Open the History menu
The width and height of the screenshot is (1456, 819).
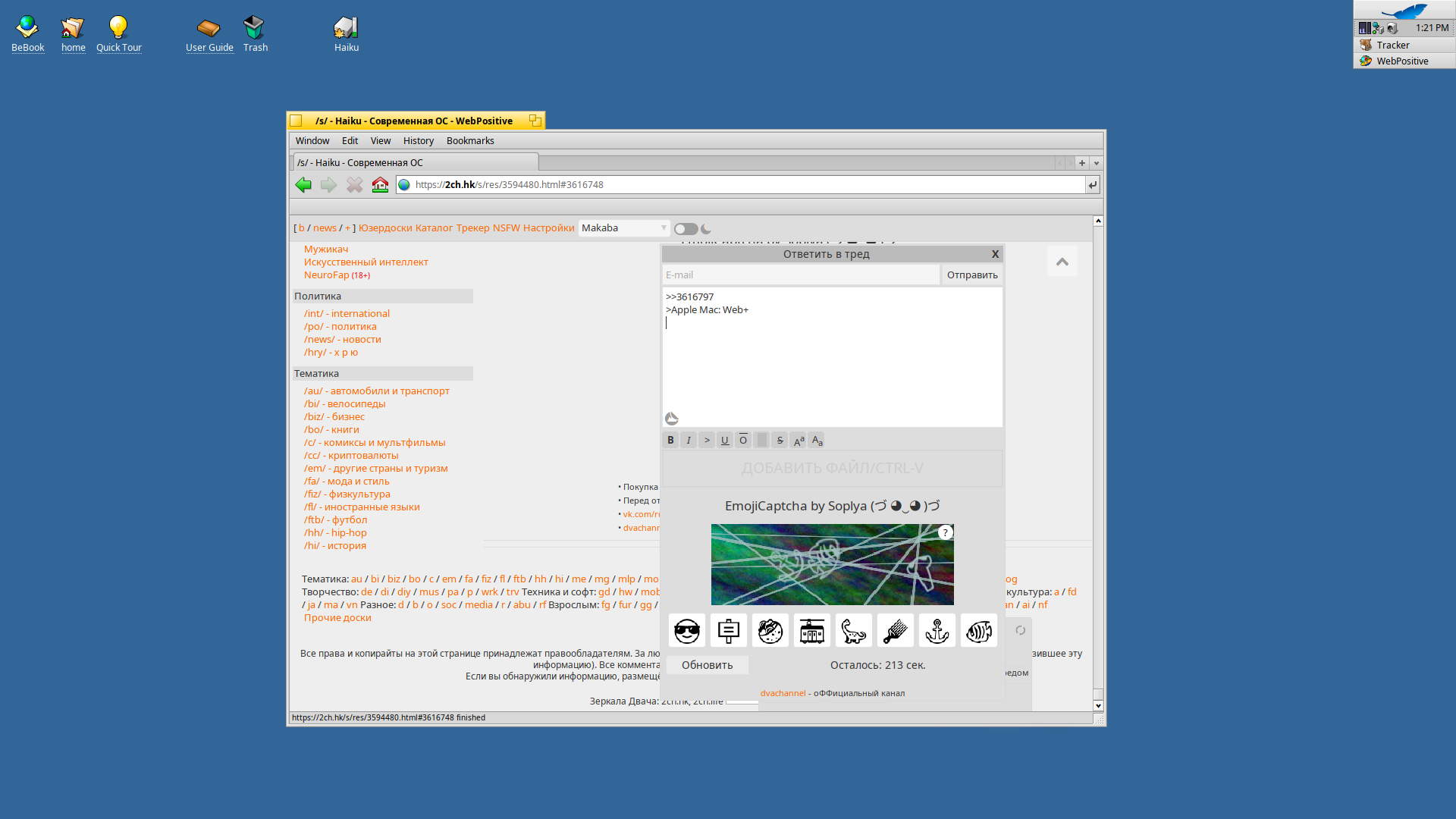[x=418, y=141]
